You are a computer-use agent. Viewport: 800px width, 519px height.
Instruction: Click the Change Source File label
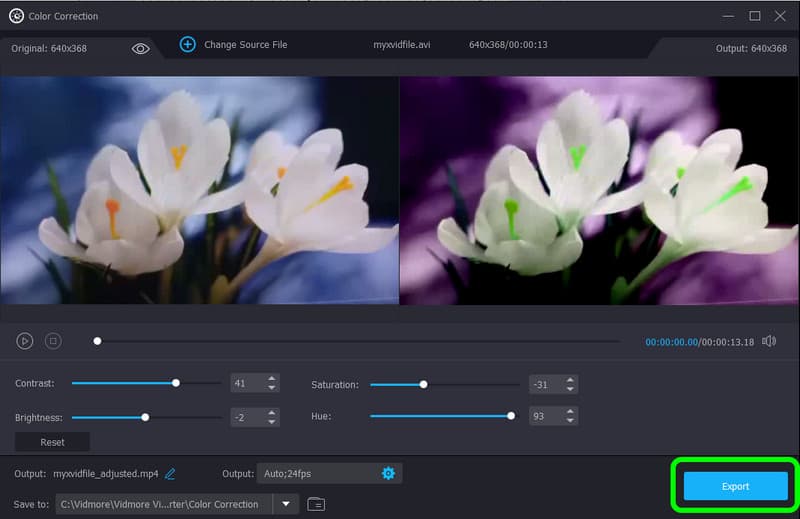tap(245, 45)
